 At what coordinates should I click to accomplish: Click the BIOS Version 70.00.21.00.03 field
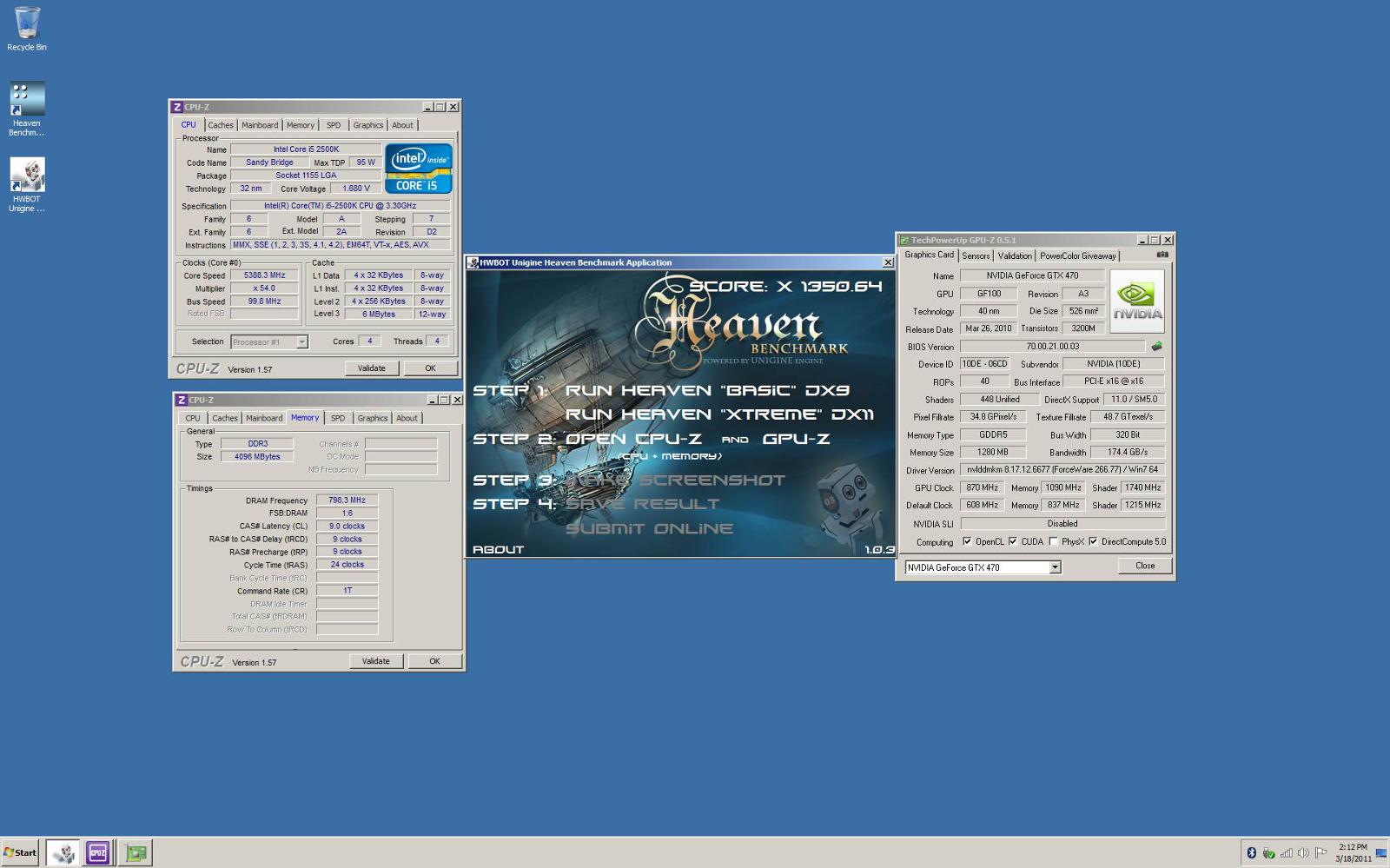pyautogui.click(x=1052, y=346)
